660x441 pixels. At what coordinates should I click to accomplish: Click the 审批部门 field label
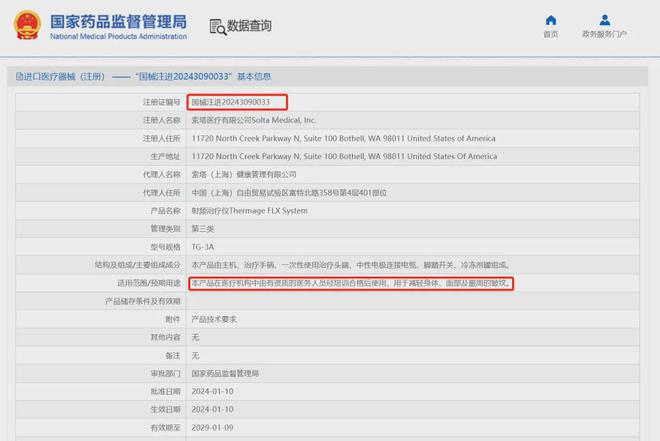coord(165,373)
